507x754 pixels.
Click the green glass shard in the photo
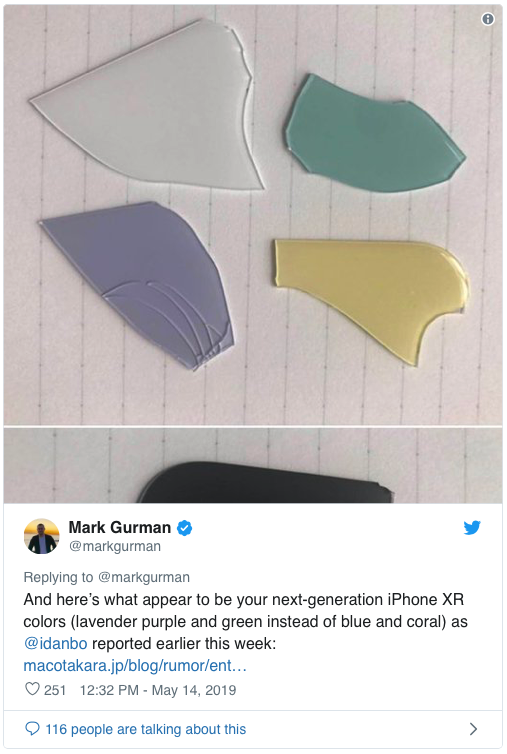coord(372,135)
